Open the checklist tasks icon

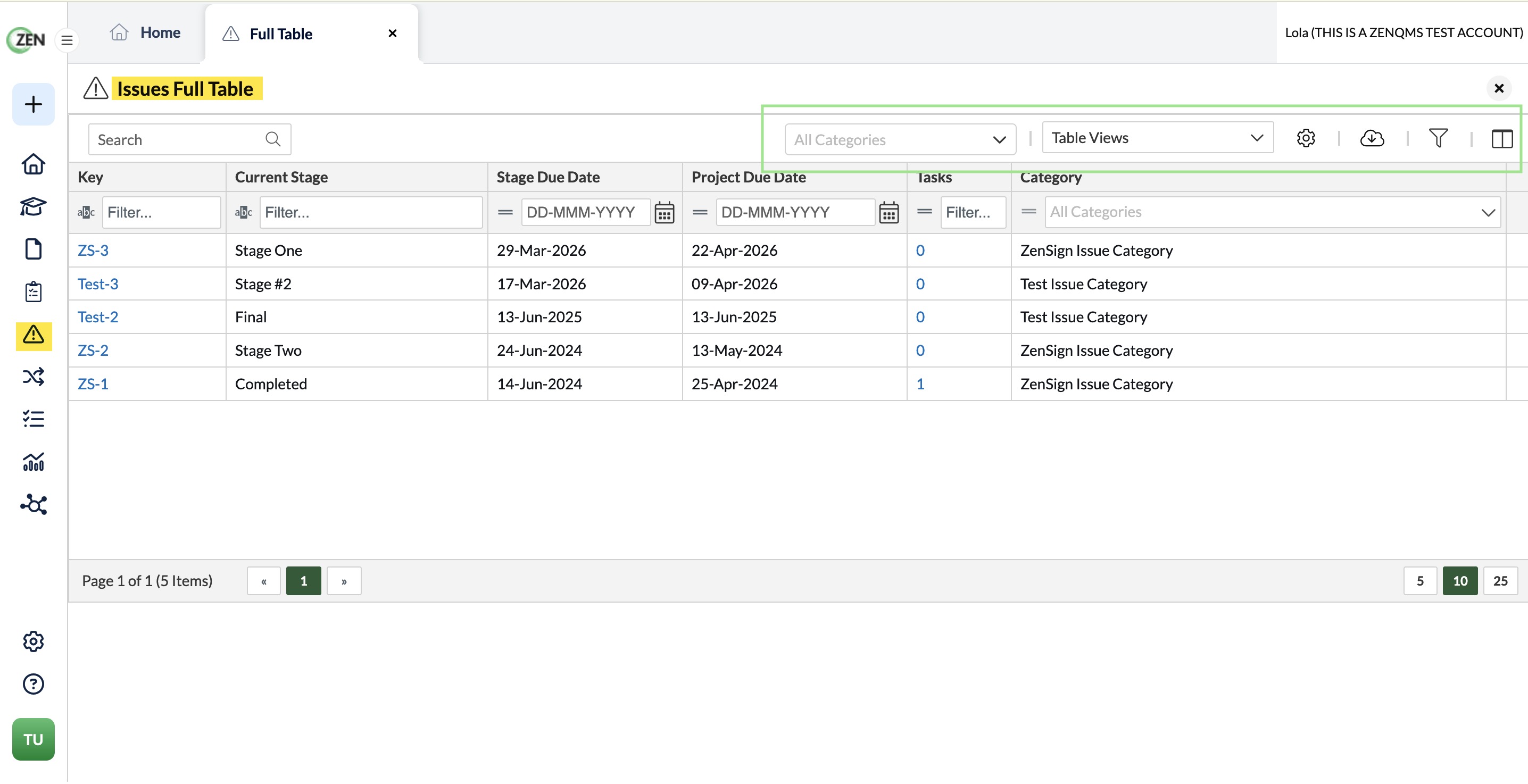(x=33, y=419)
